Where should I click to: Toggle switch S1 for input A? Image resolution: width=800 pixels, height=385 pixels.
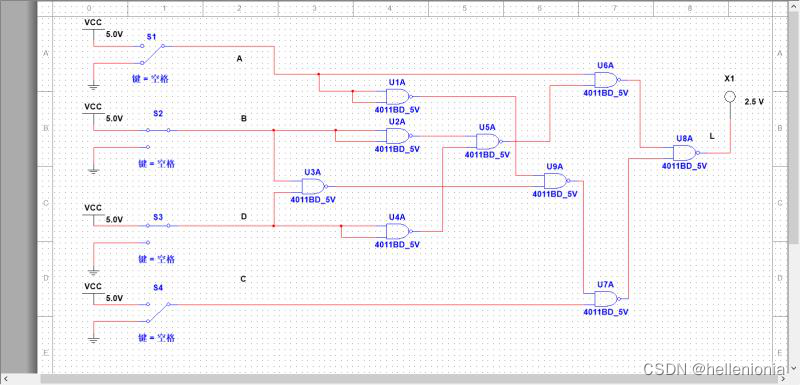[x=153, y=54]
